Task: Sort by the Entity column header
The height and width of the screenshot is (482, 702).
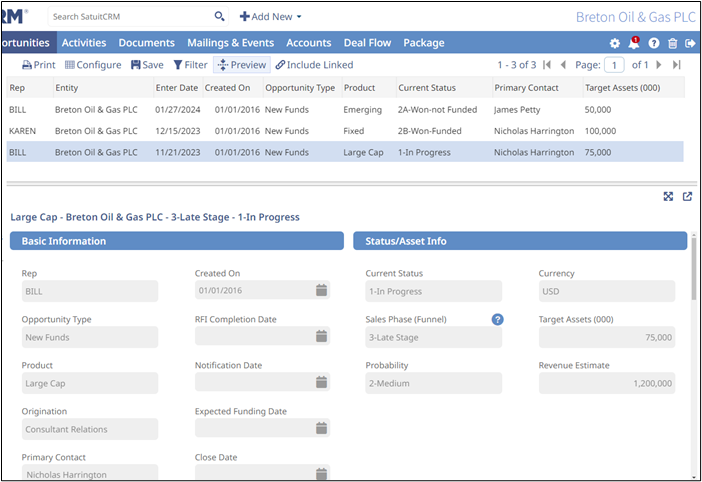Action: [103, 88]
